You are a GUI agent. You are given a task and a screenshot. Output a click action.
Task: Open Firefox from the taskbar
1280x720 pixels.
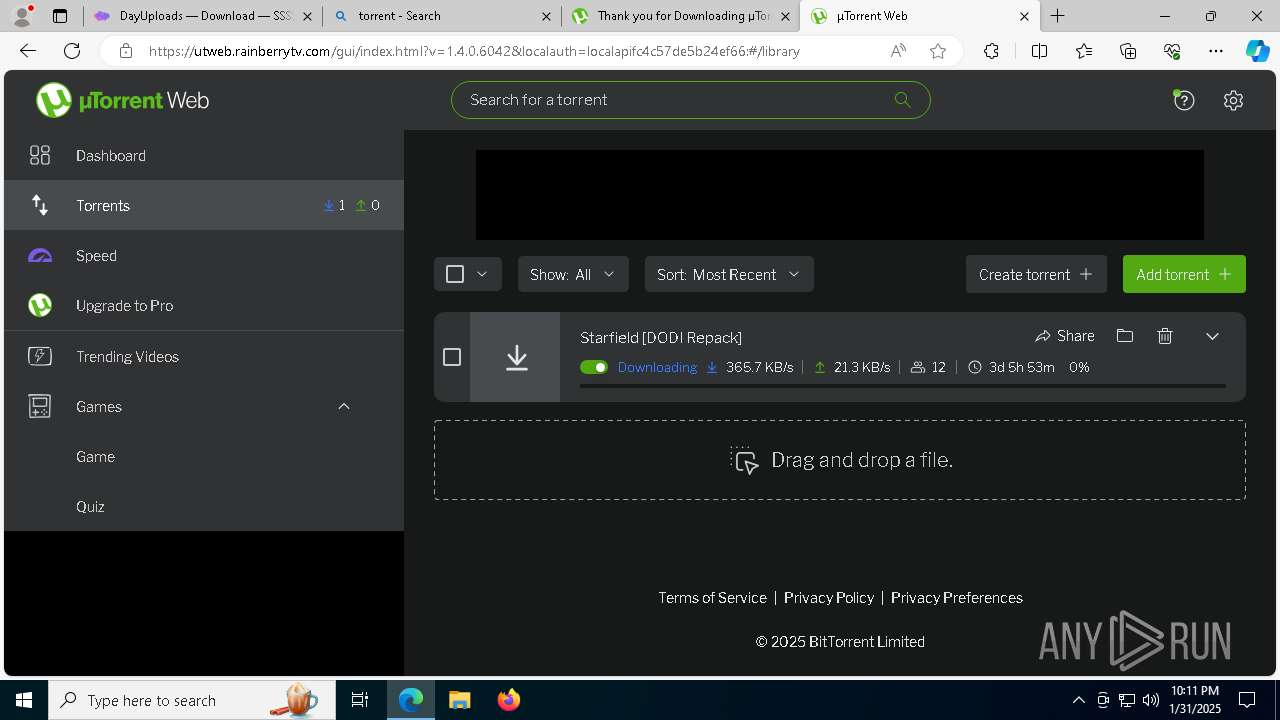click(x=508, y=700)
